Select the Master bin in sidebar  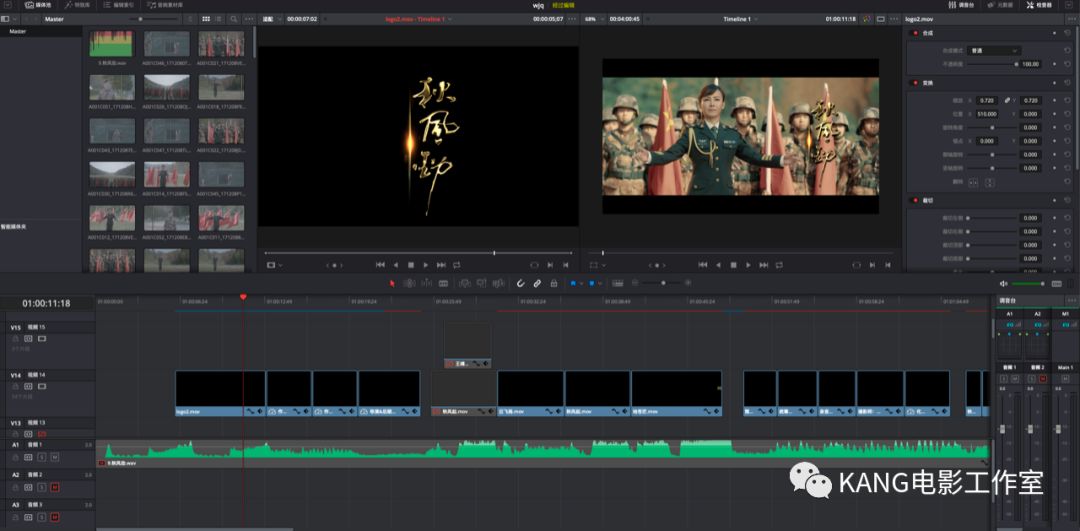tap(18, 32)
